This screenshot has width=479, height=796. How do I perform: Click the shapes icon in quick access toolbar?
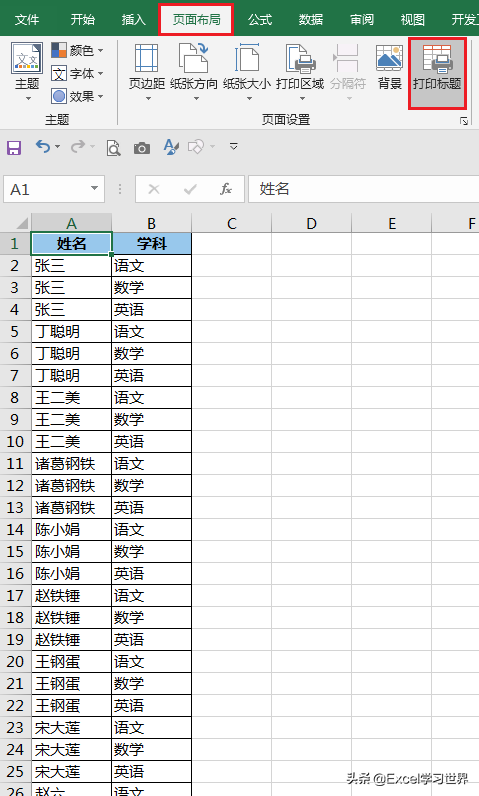[195, 147]
